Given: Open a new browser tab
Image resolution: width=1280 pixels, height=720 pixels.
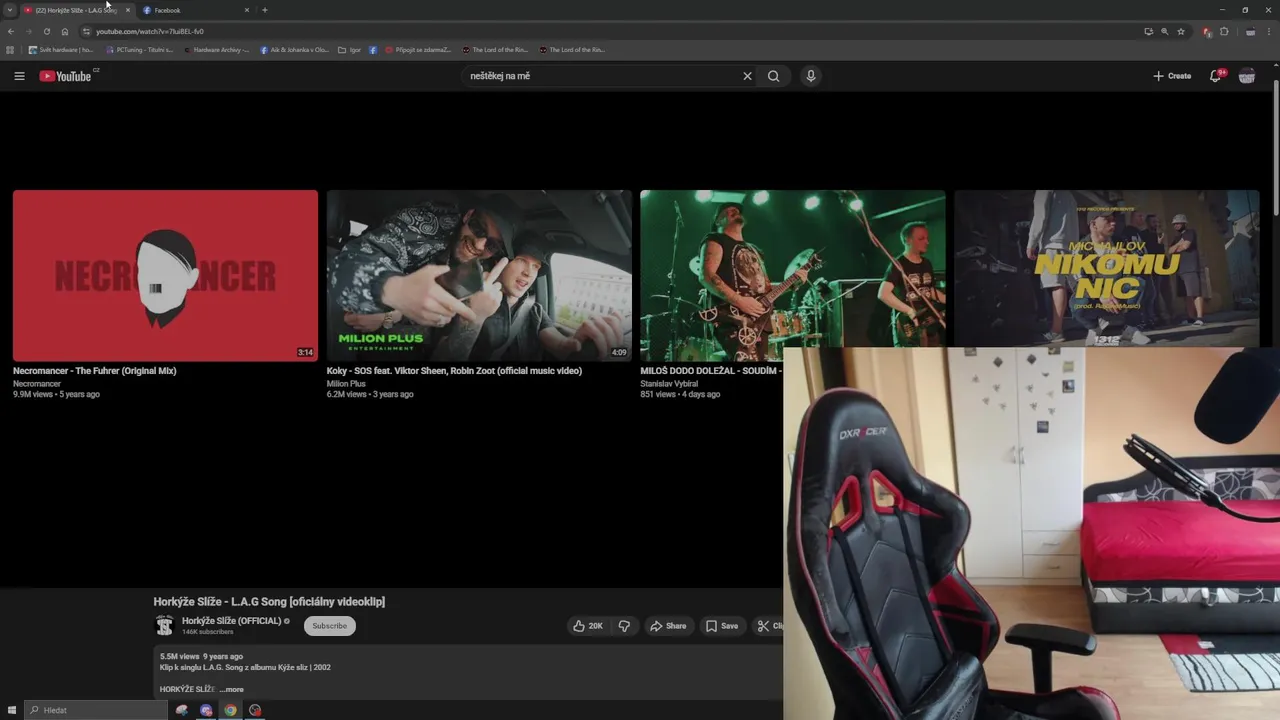Looking at the screenshot, I should 264,10.
